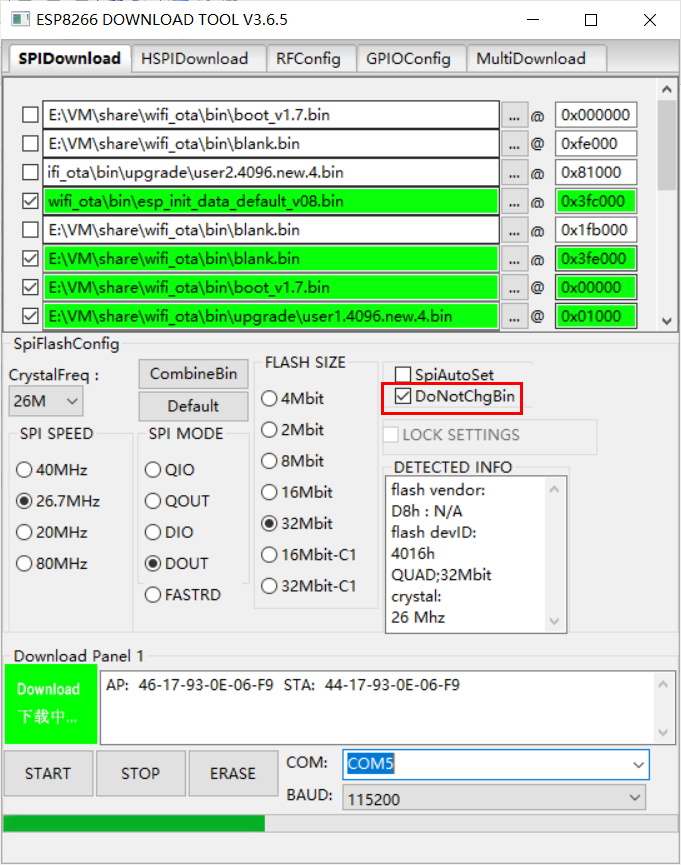
Task: Click the CombineBin button
Action: tap(193, 374)
